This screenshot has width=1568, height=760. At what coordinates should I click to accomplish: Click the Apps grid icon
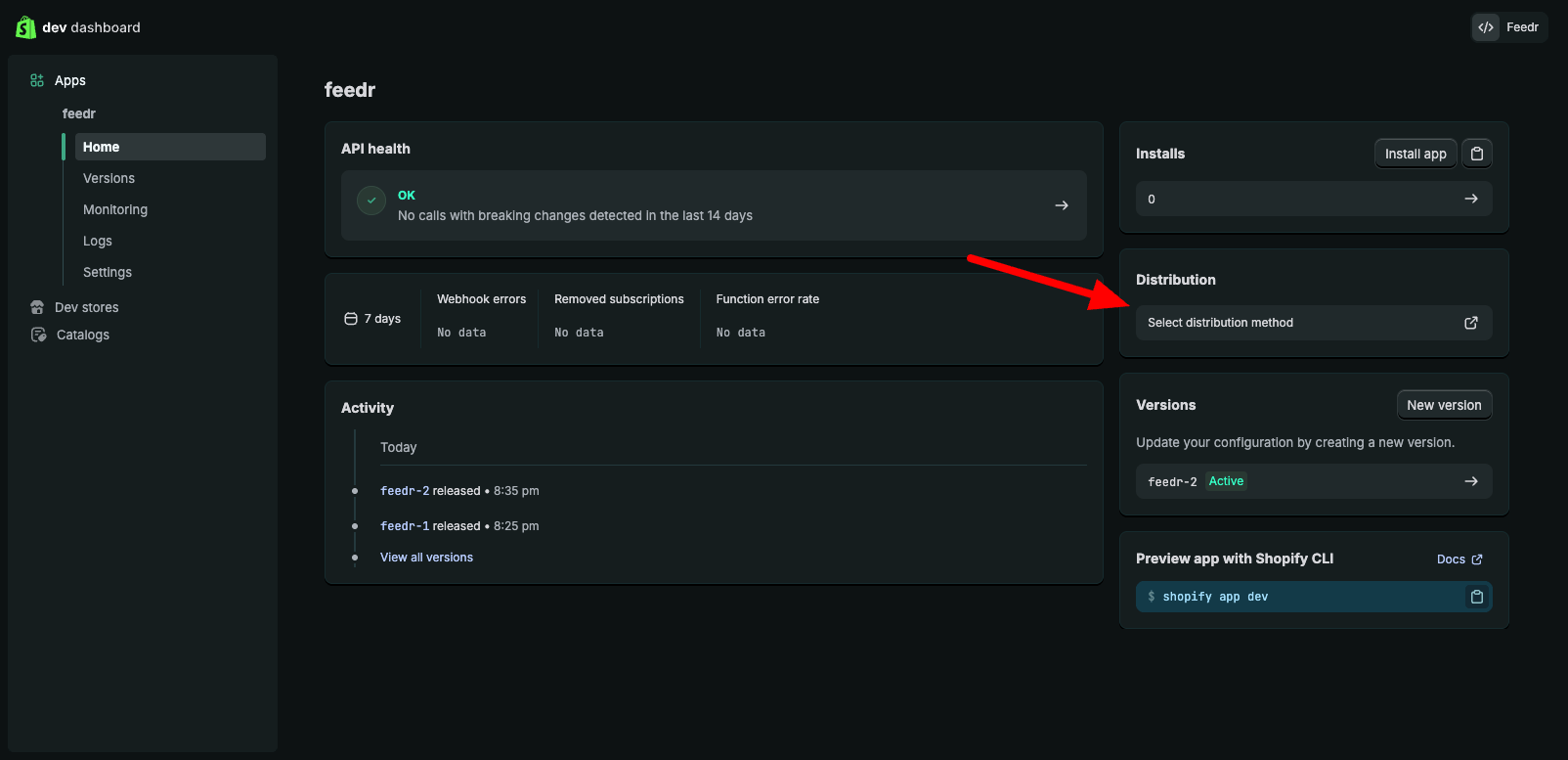tap(37, 80)
